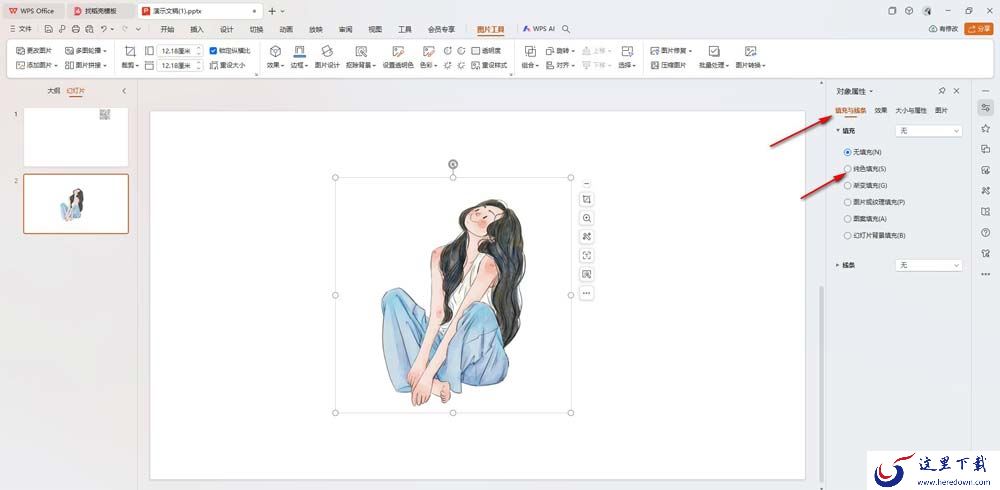Screen dimensions: 1000x490
Task: Switch to 大小与属性 tab in pane
Action: (x=911, y=110)
